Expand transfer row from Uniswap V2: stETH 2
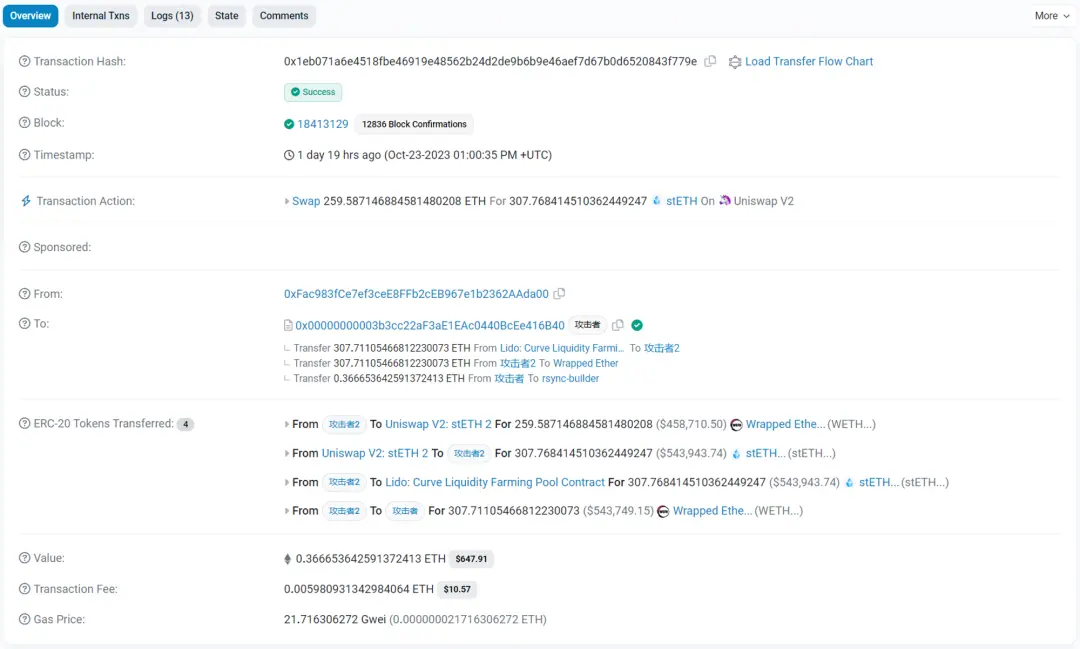The width and height of the screenshot is (1080, 649). [287, 453]
